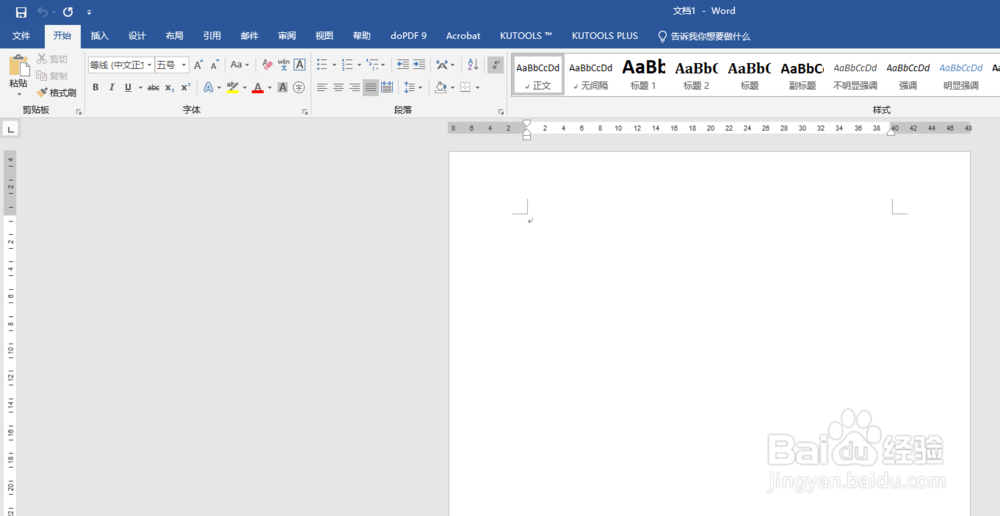Open the Font dialog launcher
The height and width of the screenshot is (516, 1000).
tap(305, 112)
